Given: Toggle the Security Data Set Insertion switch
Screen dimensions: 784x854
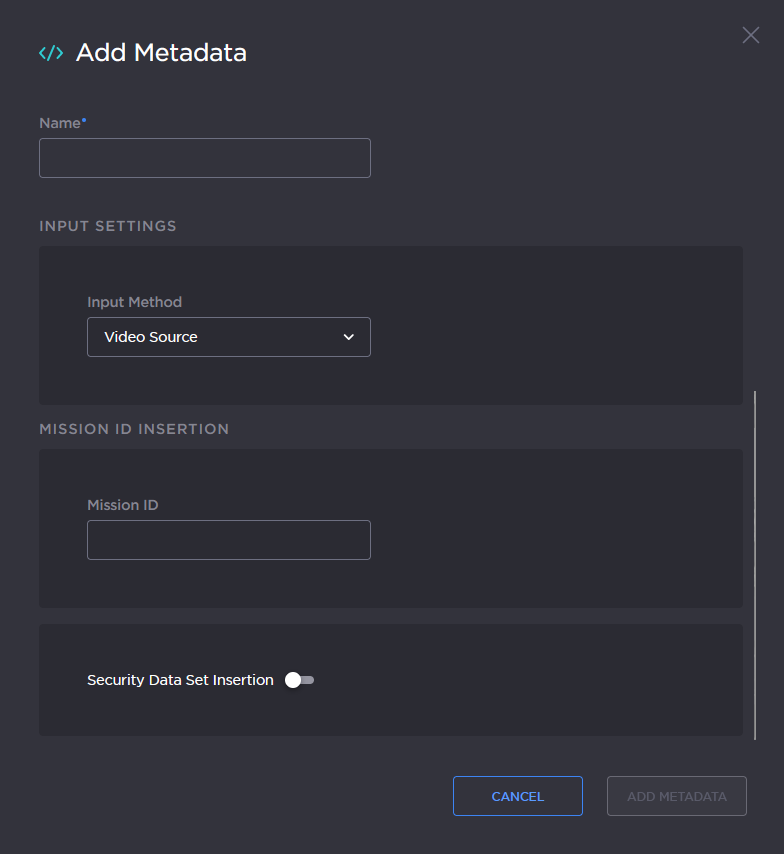Looking at the screenshot, I should [x=298, y=680].
